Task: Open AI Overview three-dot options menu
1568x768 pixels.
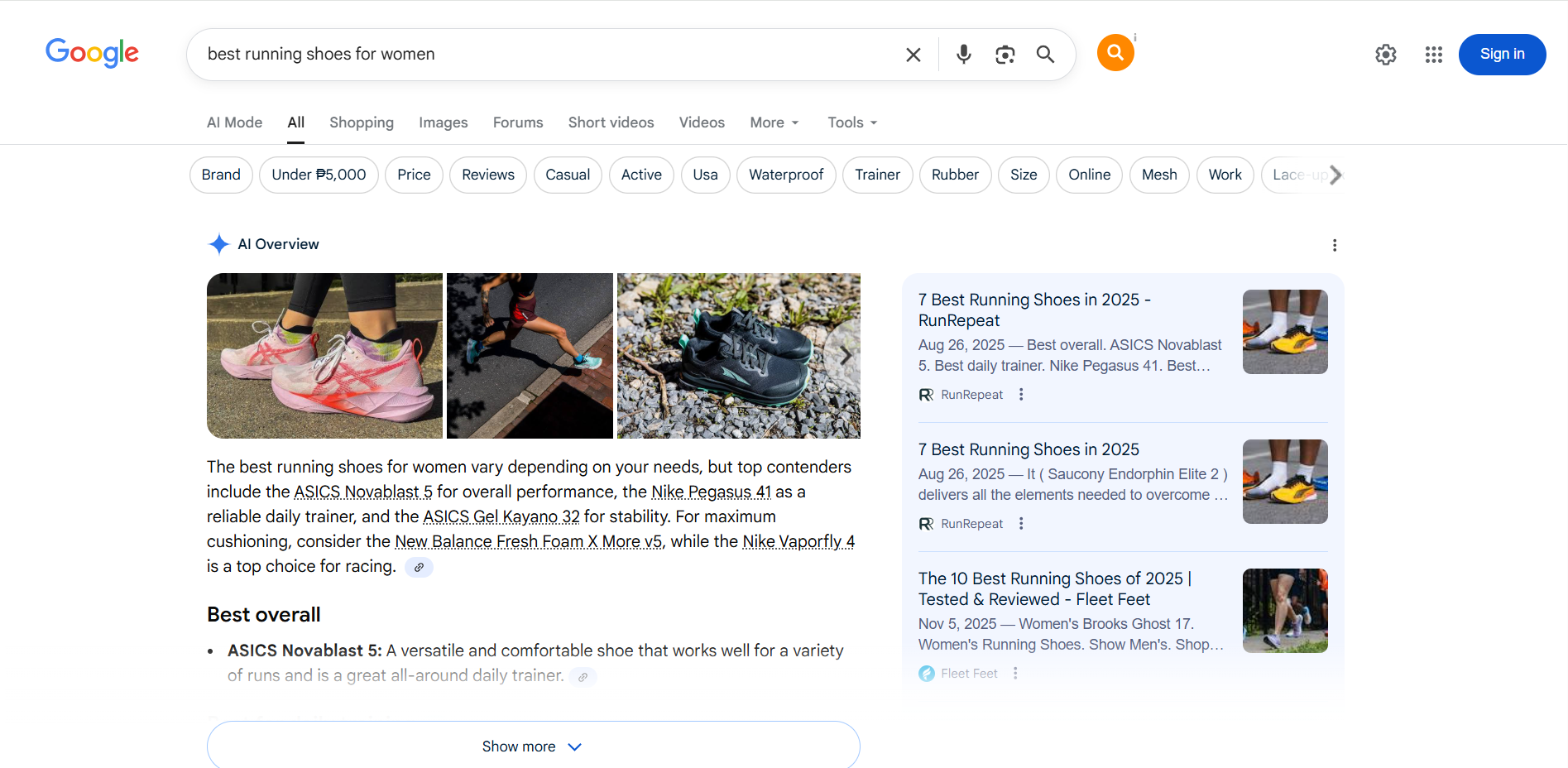Action: click(1334, 245)
